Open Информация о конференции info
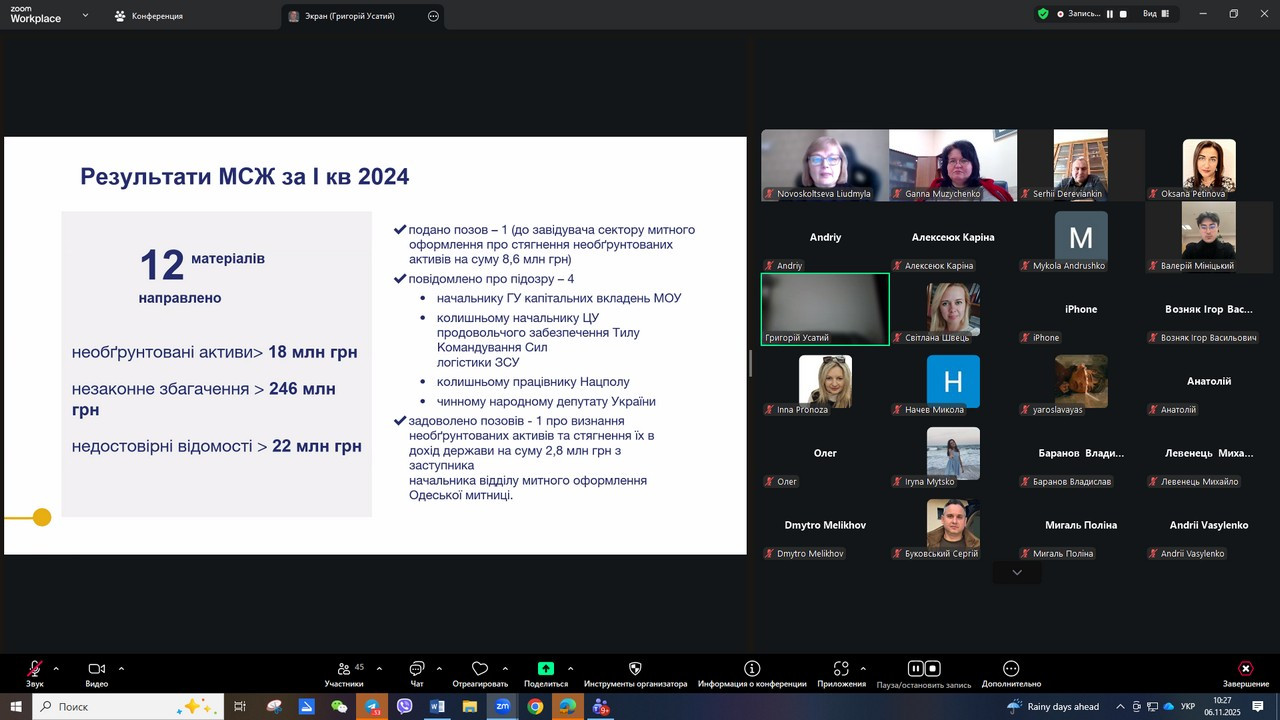 point(752,673)
